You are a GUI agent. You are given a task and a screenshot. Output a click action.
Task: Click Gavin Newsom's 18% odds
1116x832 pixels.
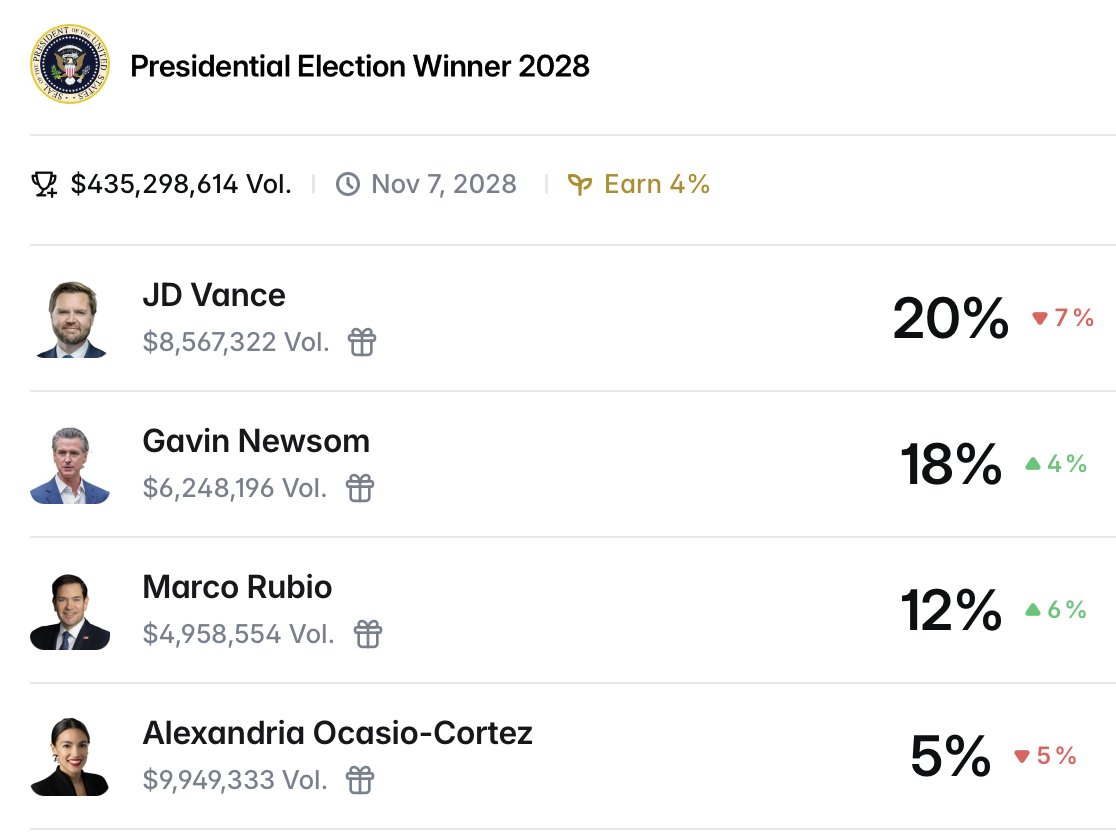click(950, 465)
